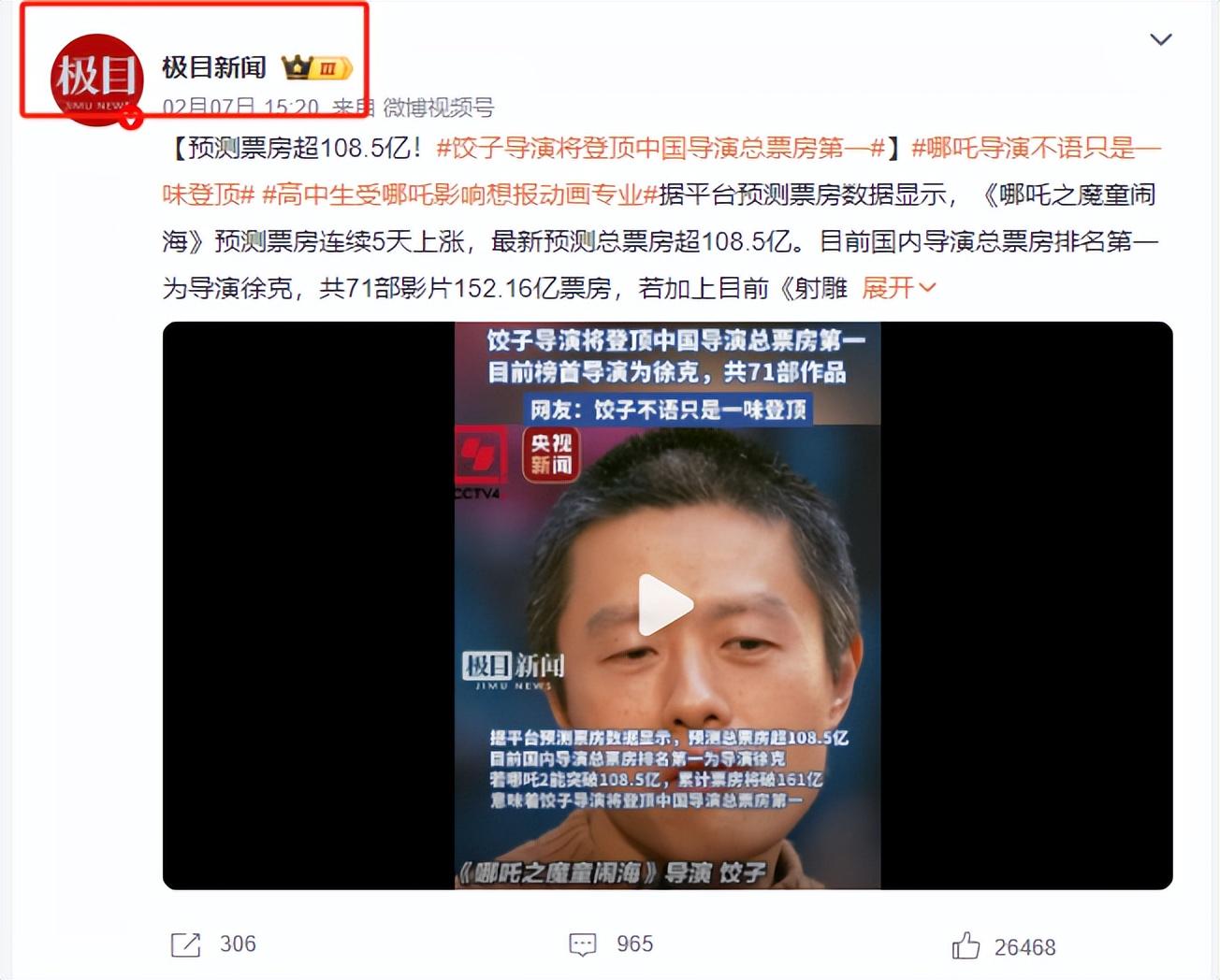Open the comments bubble icon

583,944
